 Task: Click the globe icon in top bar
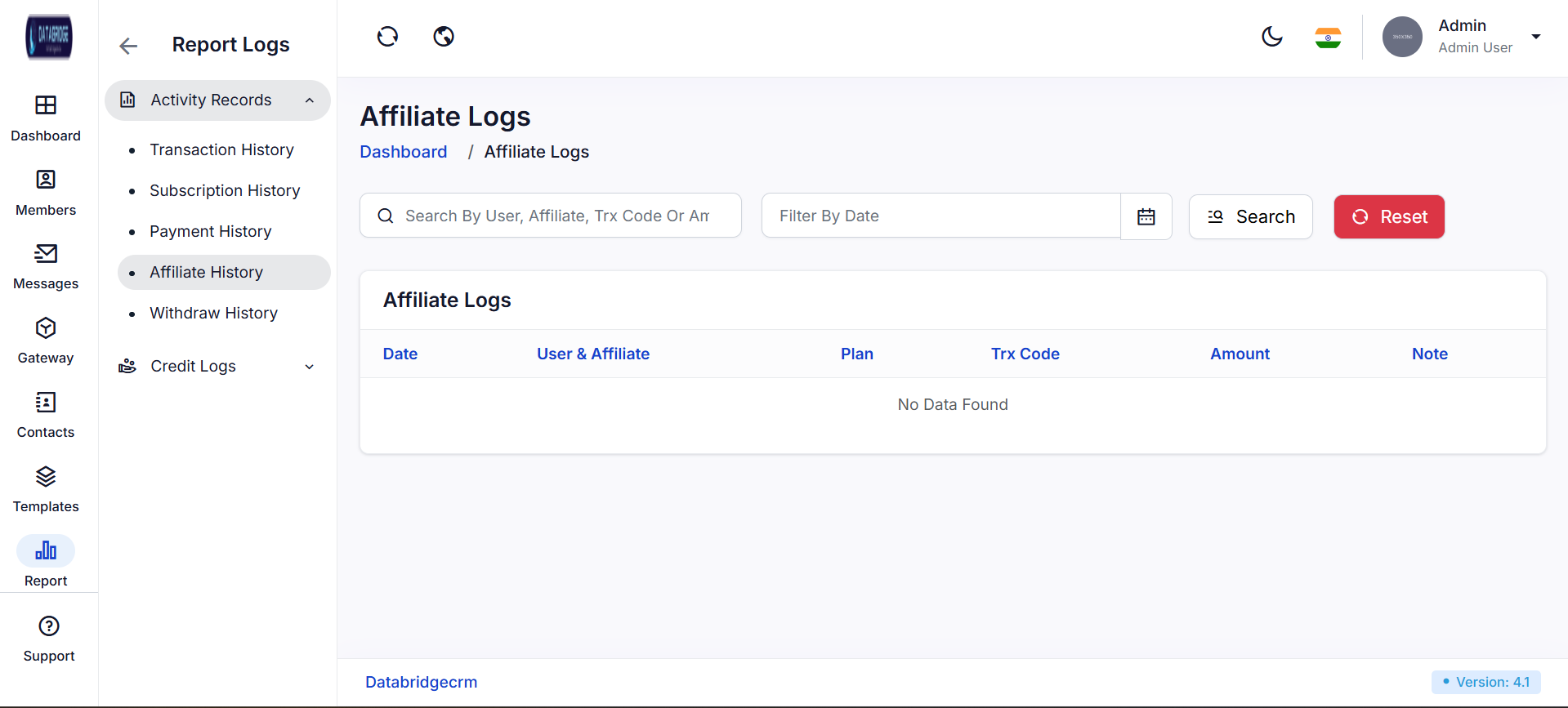pos(444,37)
